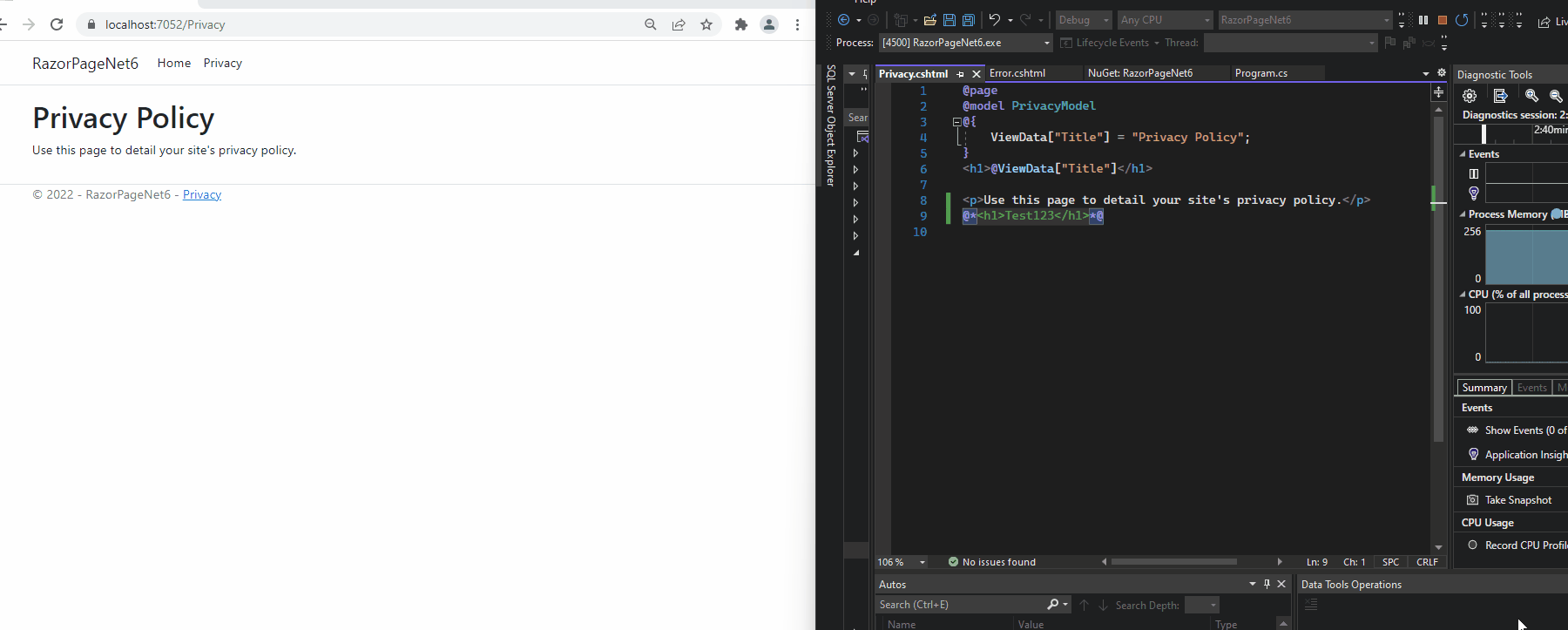The image size is (1568, 630).
Task: Stop debugging with the square icon
Action: [1443, 20]
